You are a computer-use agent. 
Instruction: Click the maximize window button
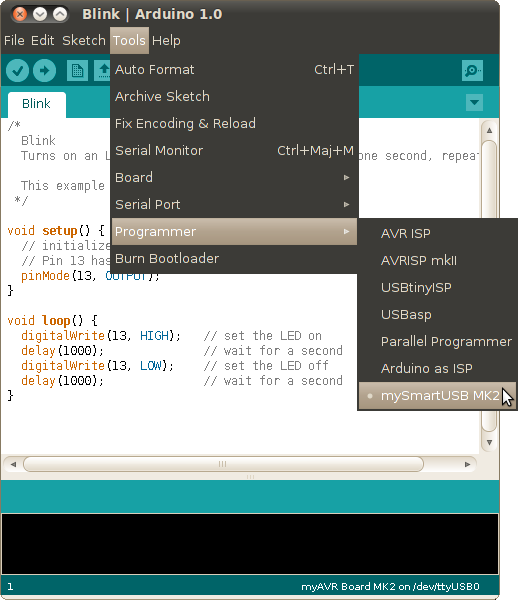coord(60,15)
